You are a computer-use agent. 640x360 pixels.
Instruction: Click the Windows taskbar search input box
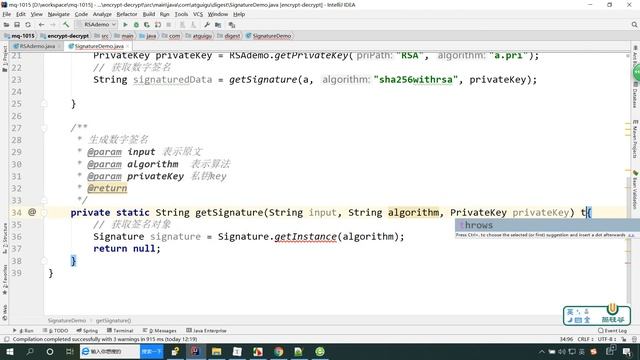(x=109, y=351)
